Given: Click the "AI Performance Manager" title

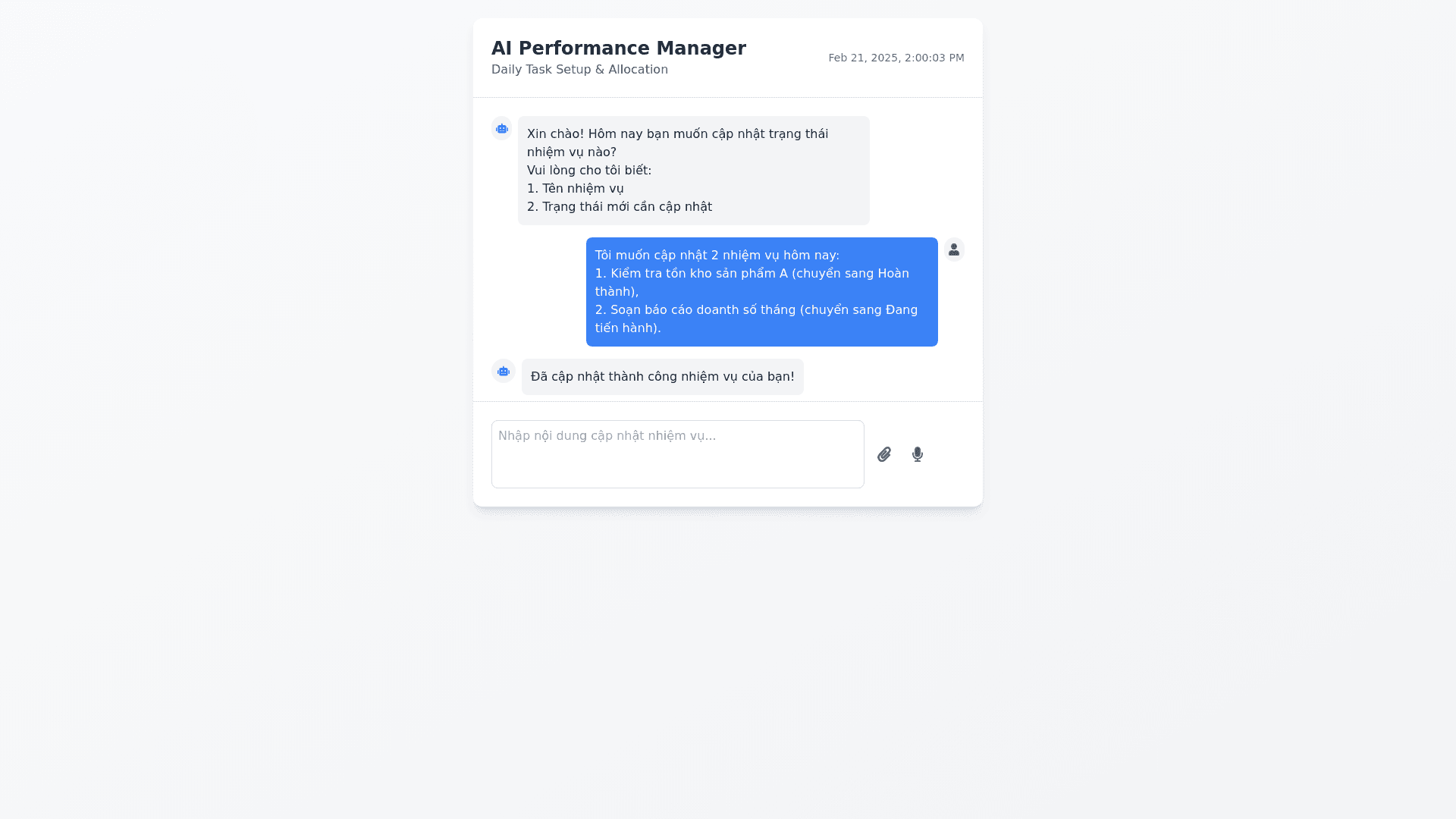Looking at the screenshot, I should point(618,49).
